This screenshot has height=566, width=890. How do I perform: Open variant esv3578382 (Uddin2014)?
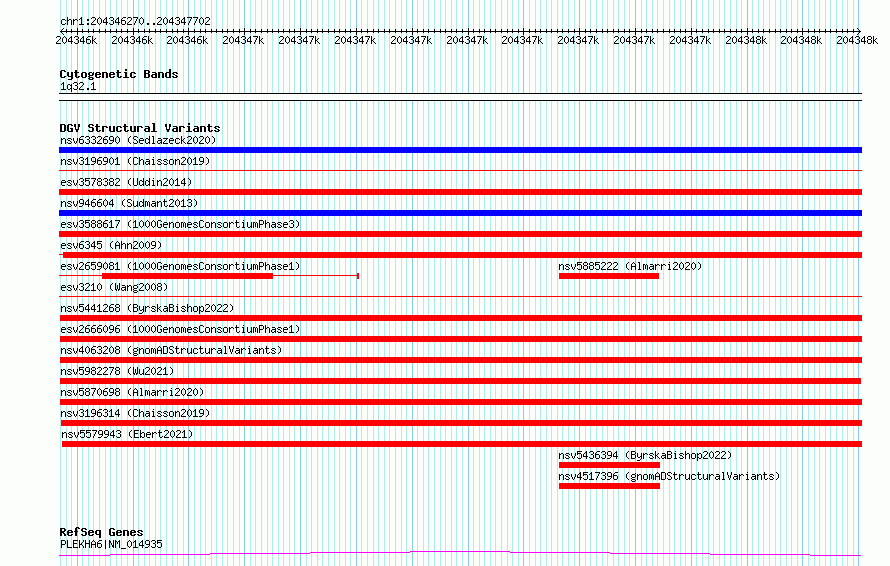(x=126, y=182)
